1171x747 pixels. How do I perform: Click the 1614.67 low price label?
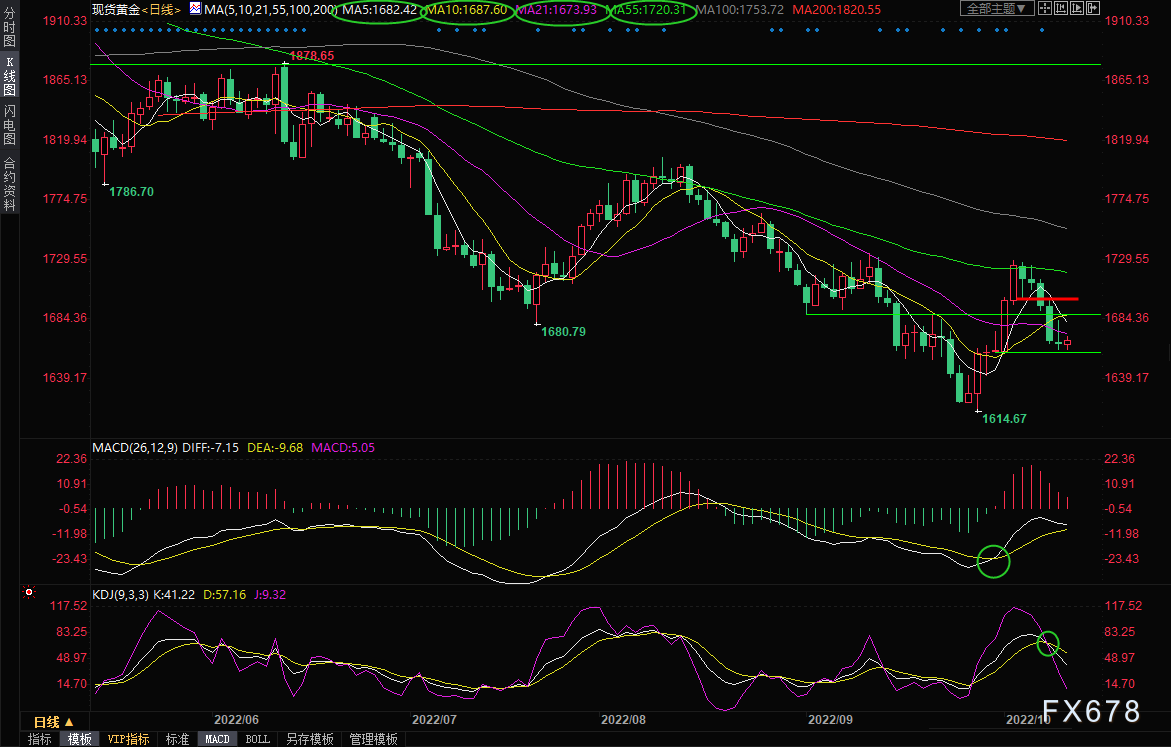click(1004, 418)
